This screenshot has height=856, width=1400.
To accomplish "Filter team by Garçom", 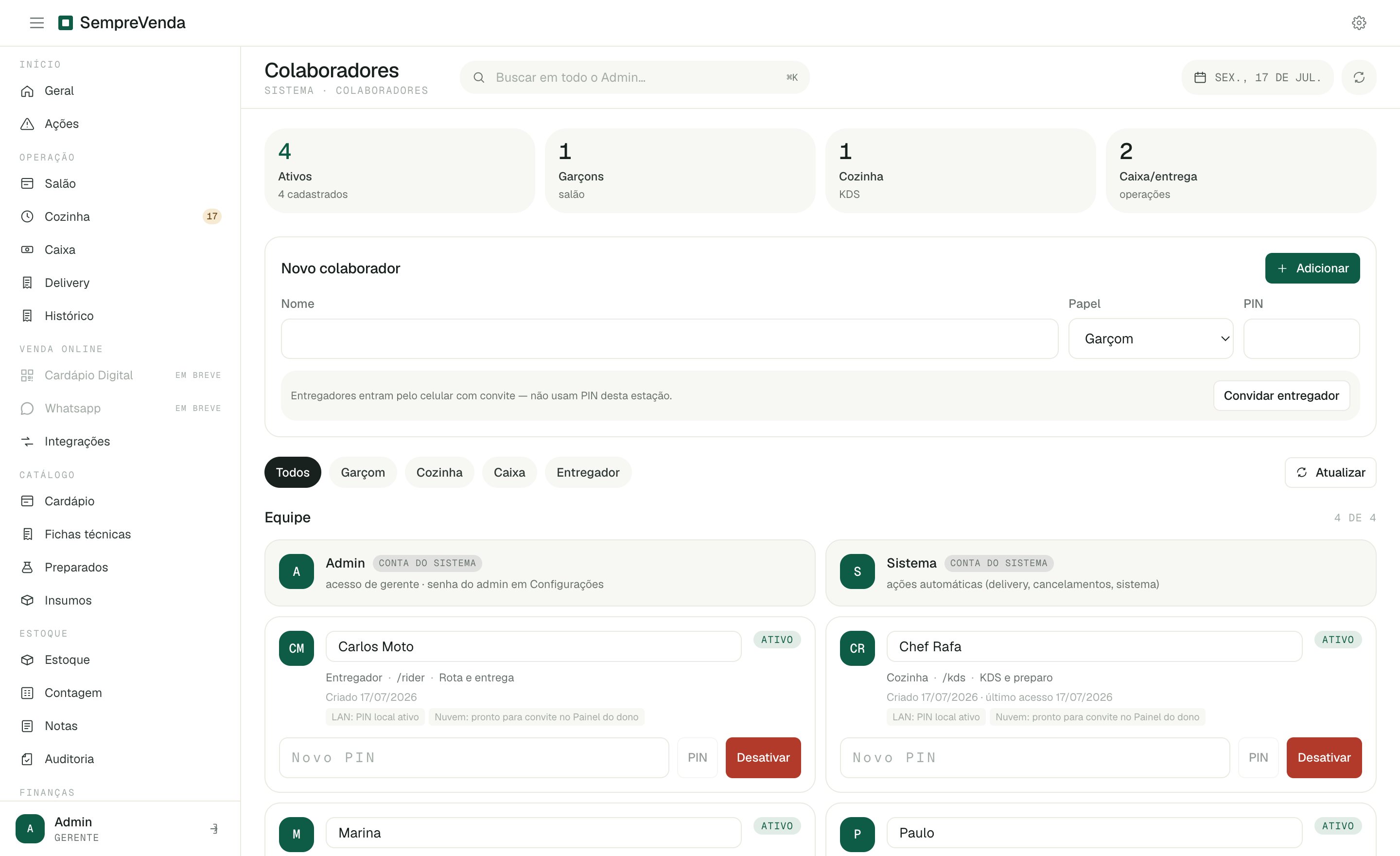I will [x=363, y=472].
